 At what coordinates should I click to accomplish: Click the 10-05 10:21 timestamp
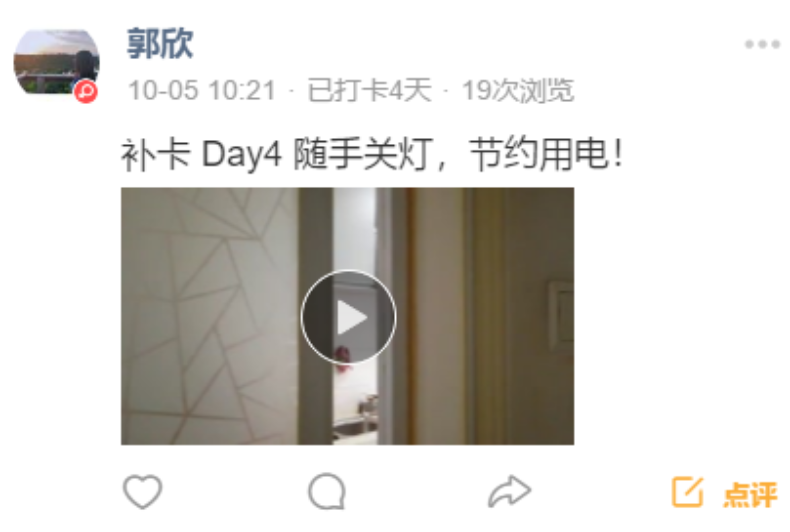202,91
